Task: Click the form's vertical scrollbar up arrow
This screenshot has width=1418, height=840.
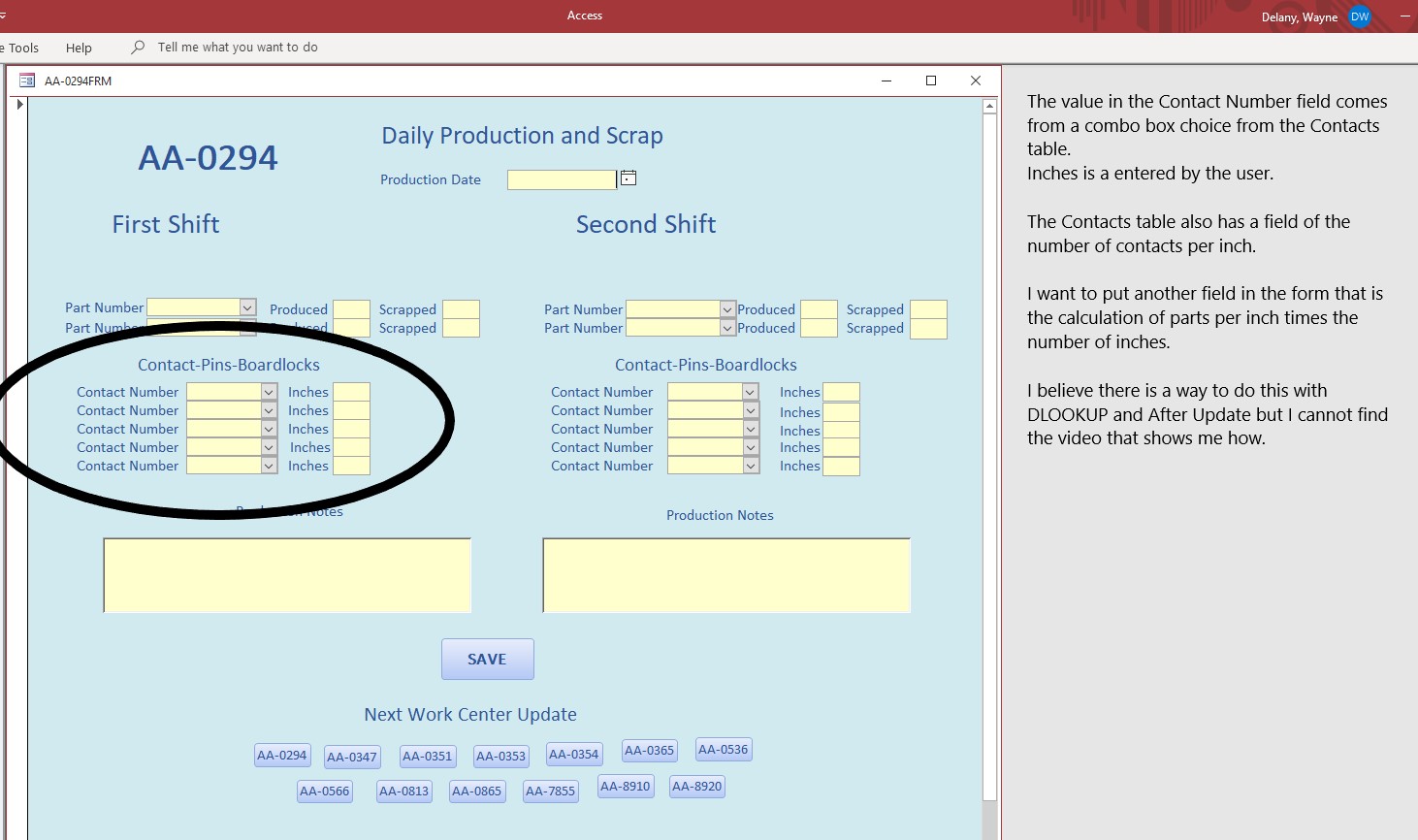Action: [989, 107]
